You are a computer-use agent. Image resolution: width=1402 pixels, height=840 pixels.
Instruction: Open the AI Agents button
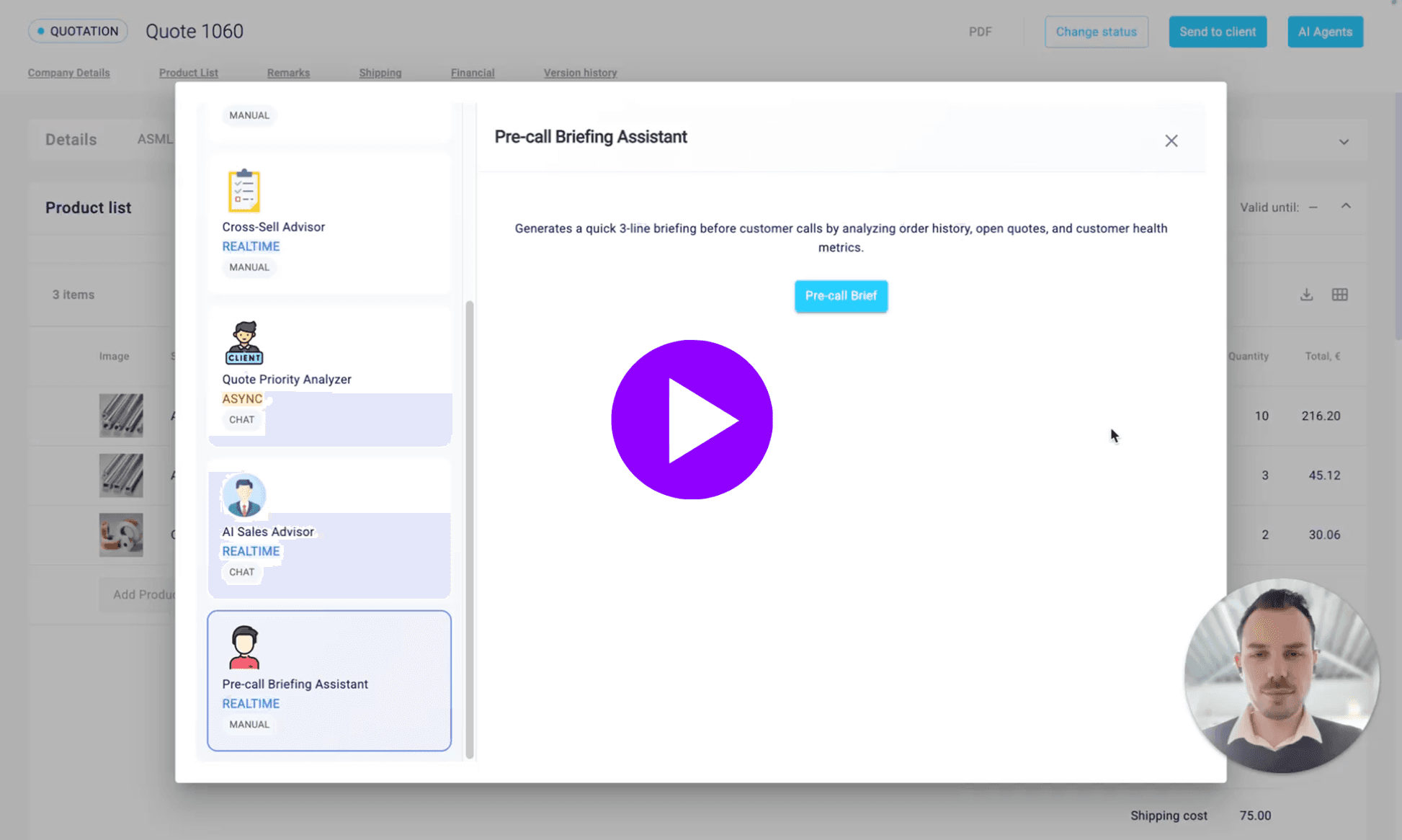(x=1324, y=32)
